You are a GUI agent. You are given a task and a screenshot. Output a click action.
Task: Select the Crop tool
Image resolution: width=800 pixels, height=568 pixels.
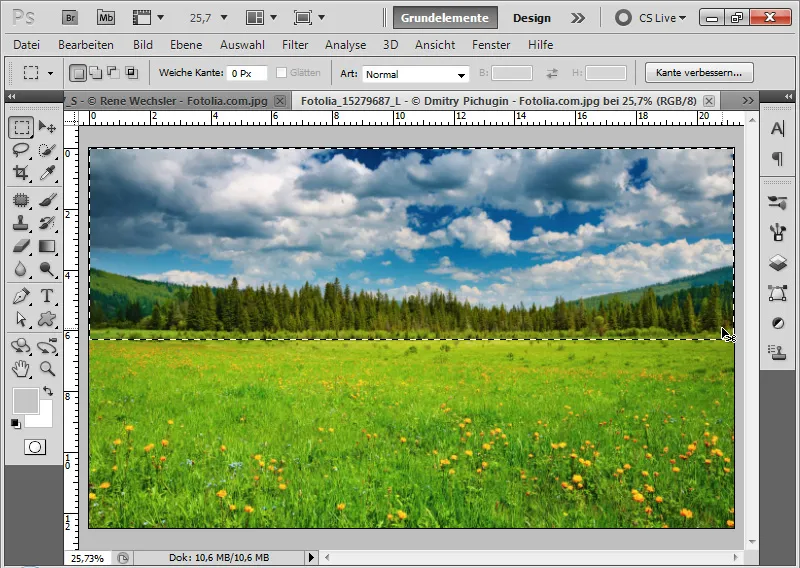(x=21, y=174)
